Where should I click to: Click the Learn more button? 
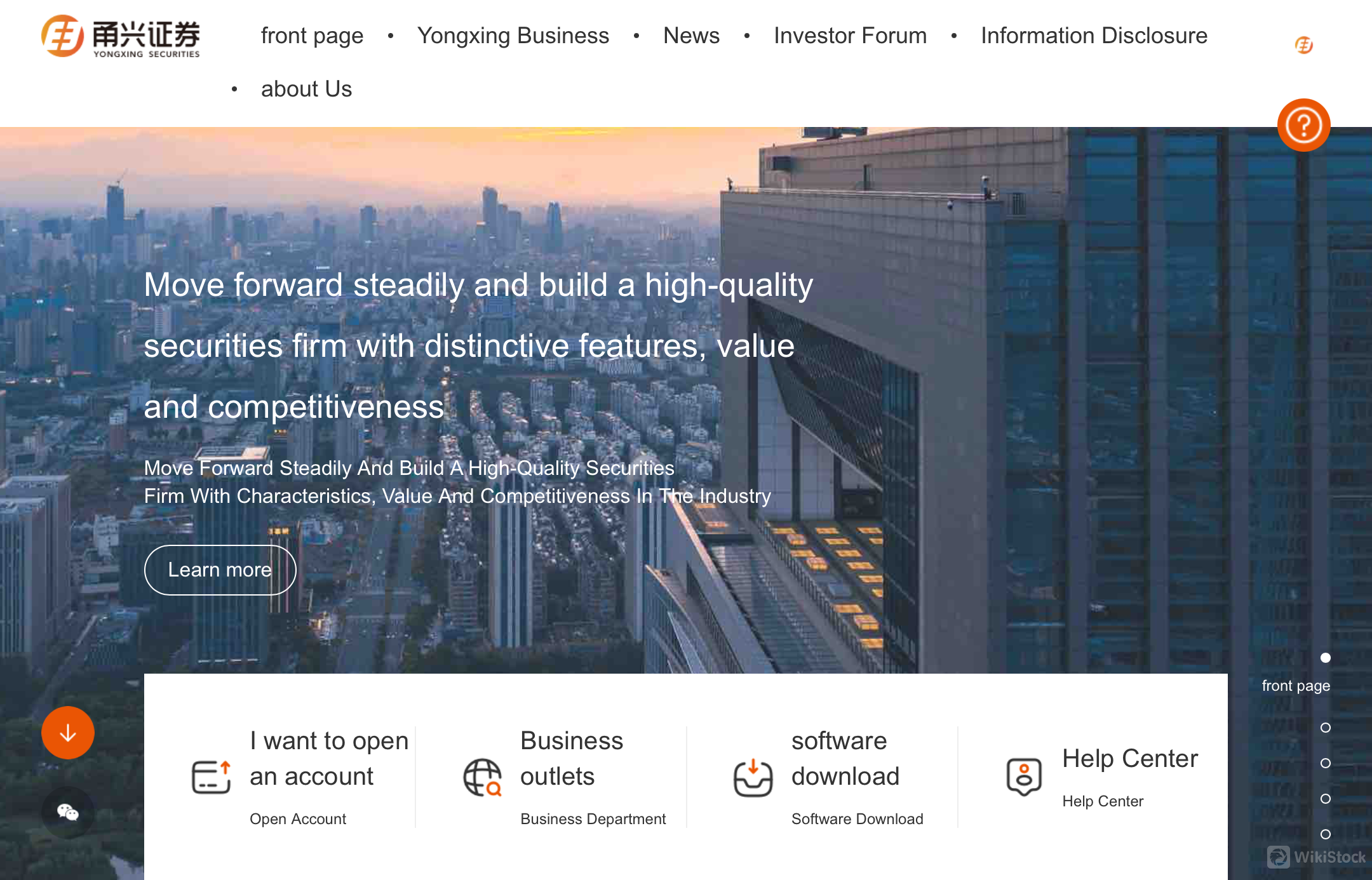(220, 570)
